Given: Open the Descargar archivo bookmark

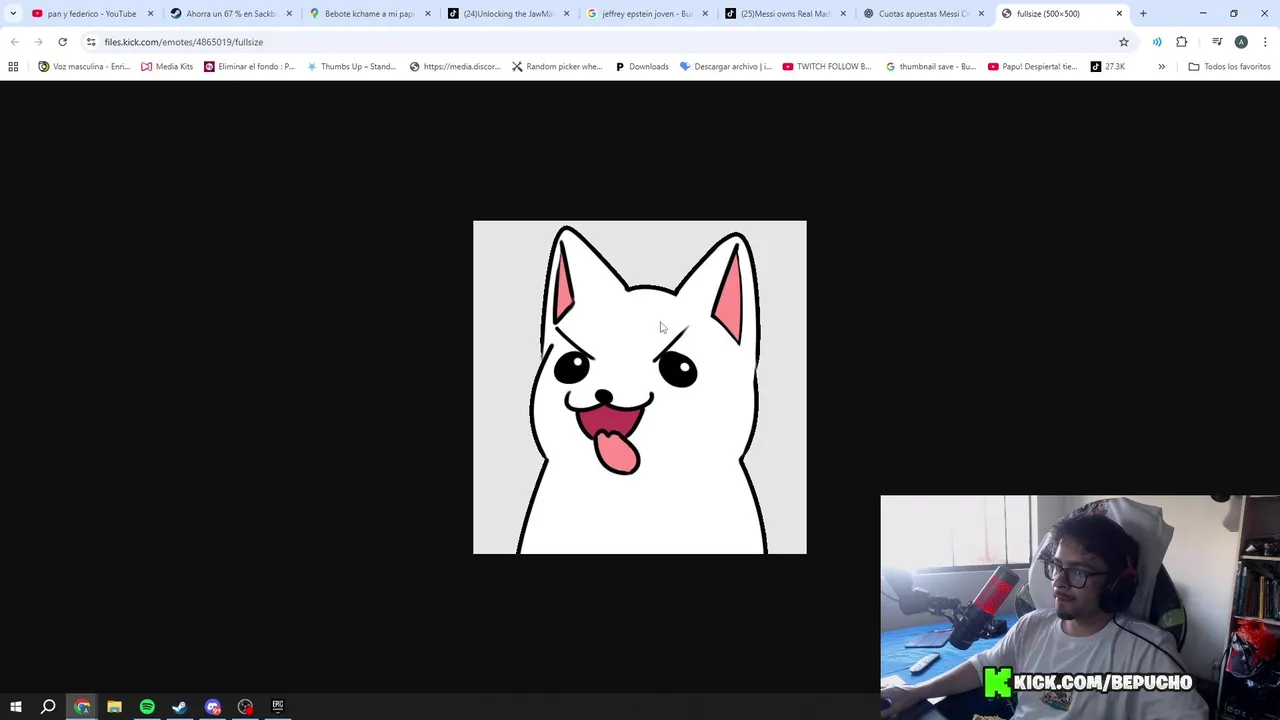Looking at the screenshot, I should point(725,66).
